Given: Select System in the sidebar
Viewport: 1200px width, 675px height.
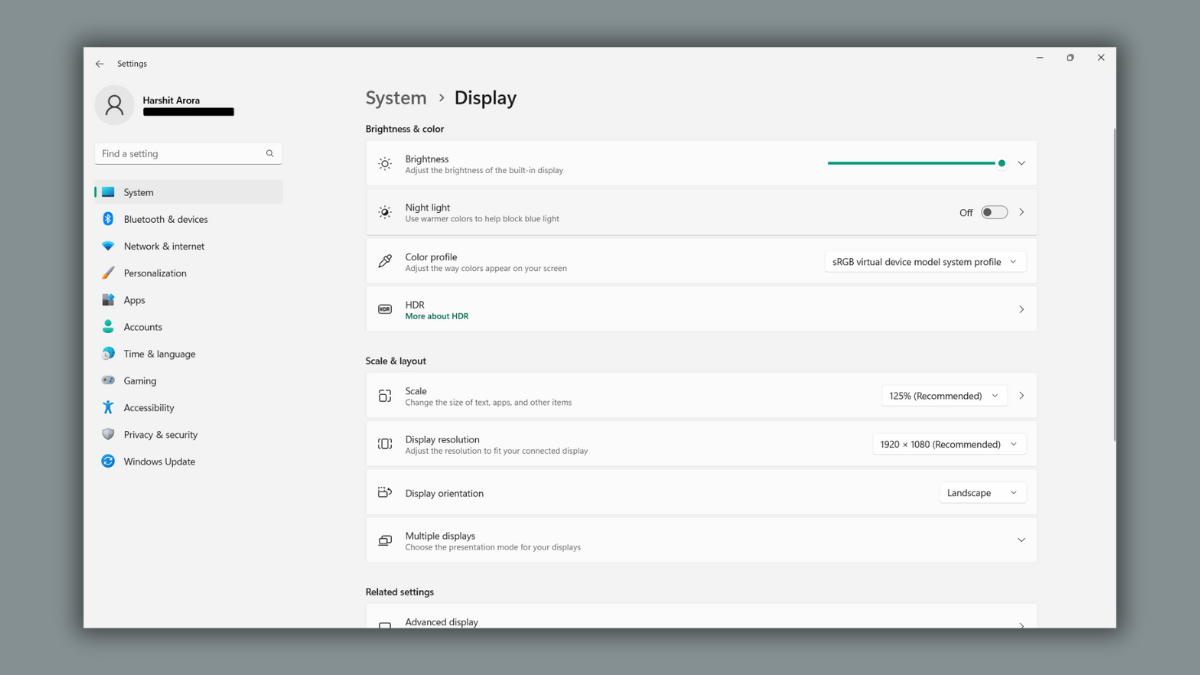Looking at the screenshot, I should coord(189,192).
